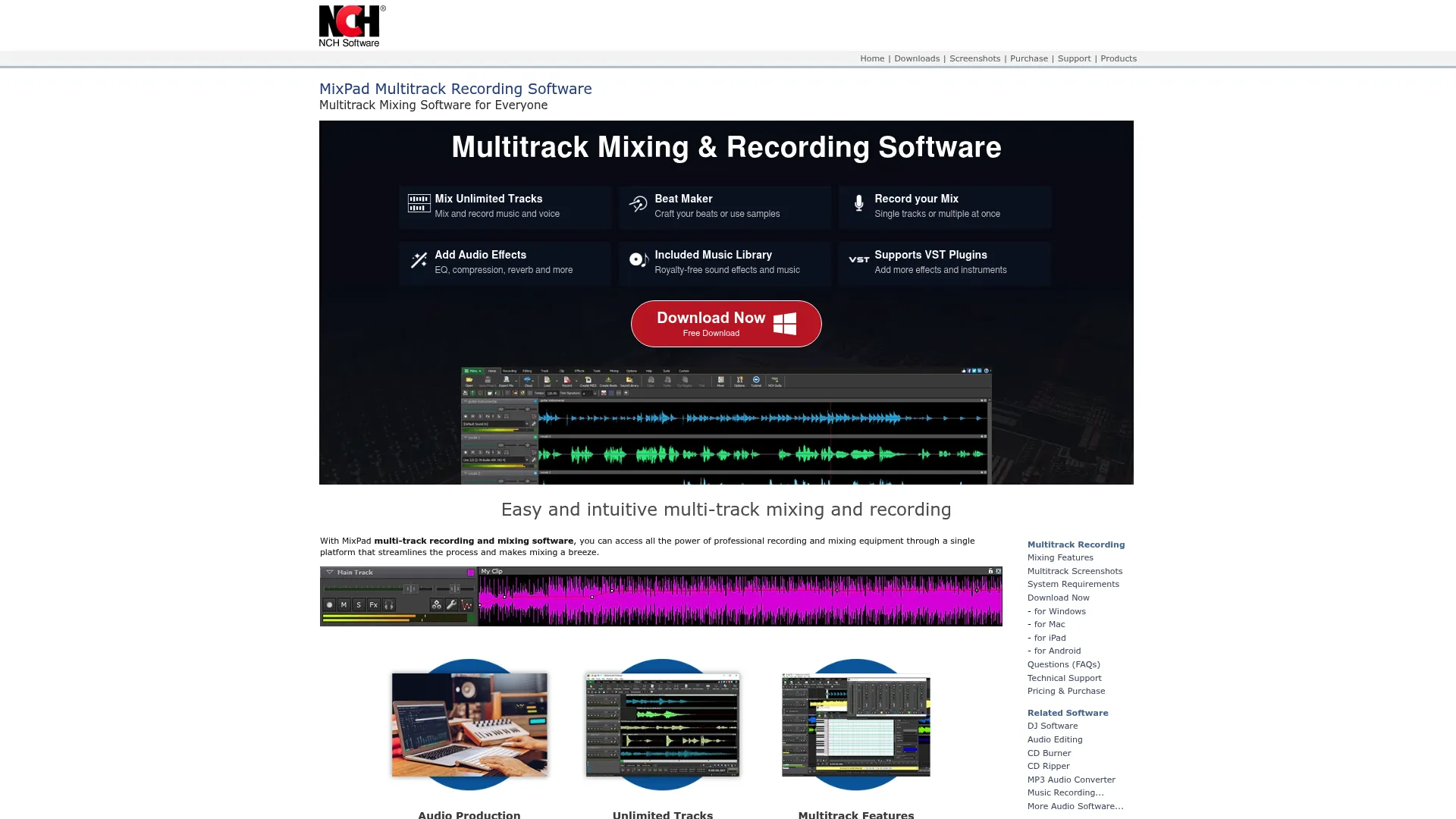Open the Multitrack Screenshots sidebar link
The width and height of the screenshot is (1456, 819).
pos(1075,571)
